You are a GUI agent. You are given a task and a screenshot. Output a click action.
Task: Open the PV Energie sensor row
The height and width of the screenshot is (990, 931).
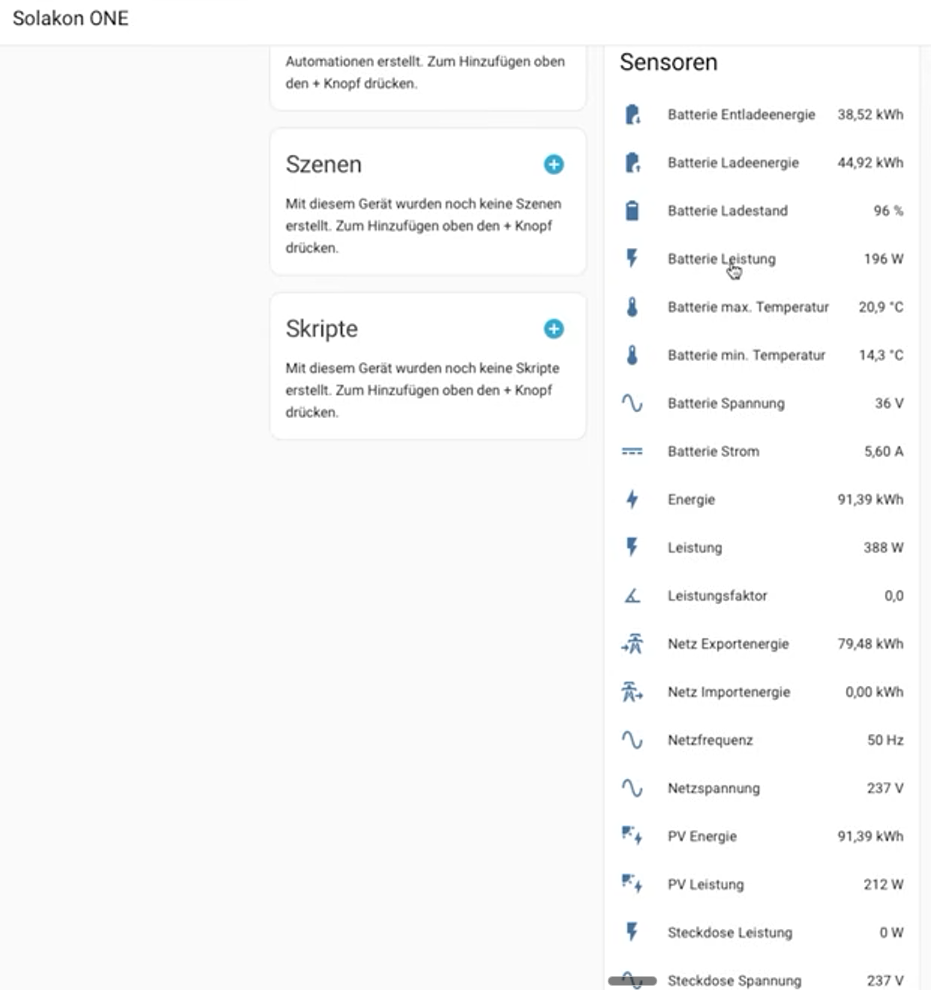click(702, 836)
